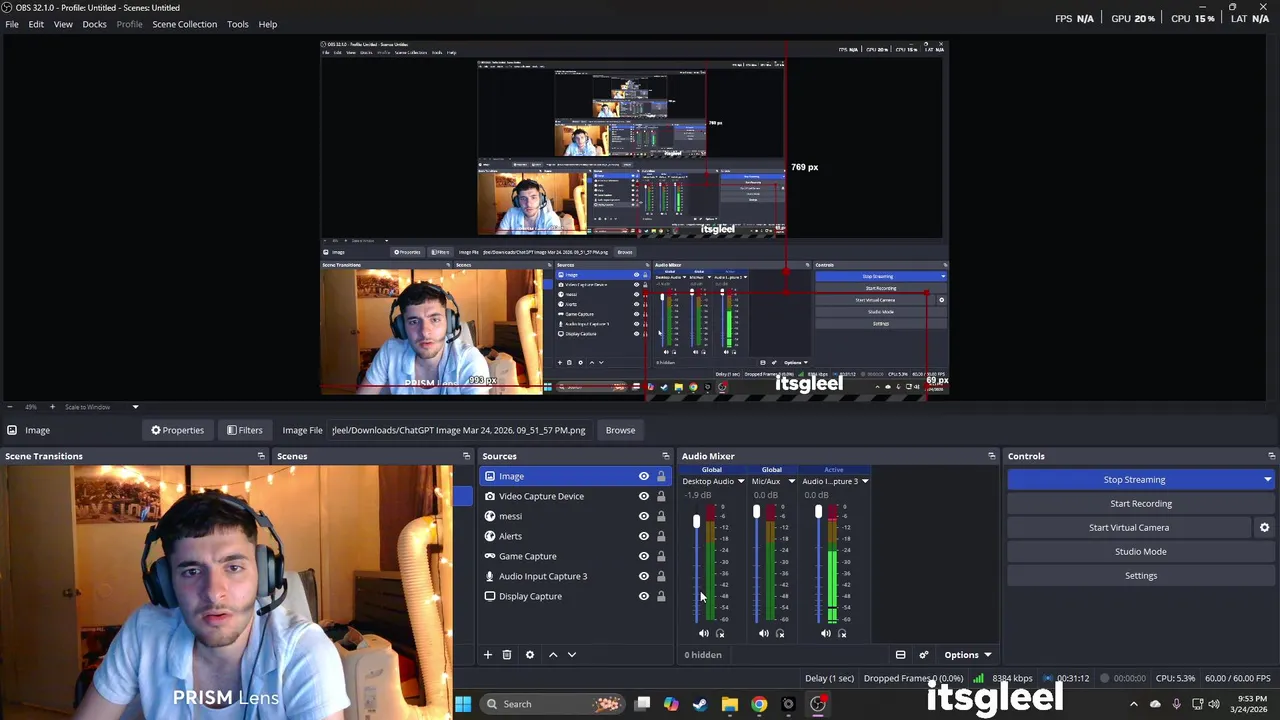Hide the messi source
This screenshot has height=720, width=1280.
(x=644, y=516)
